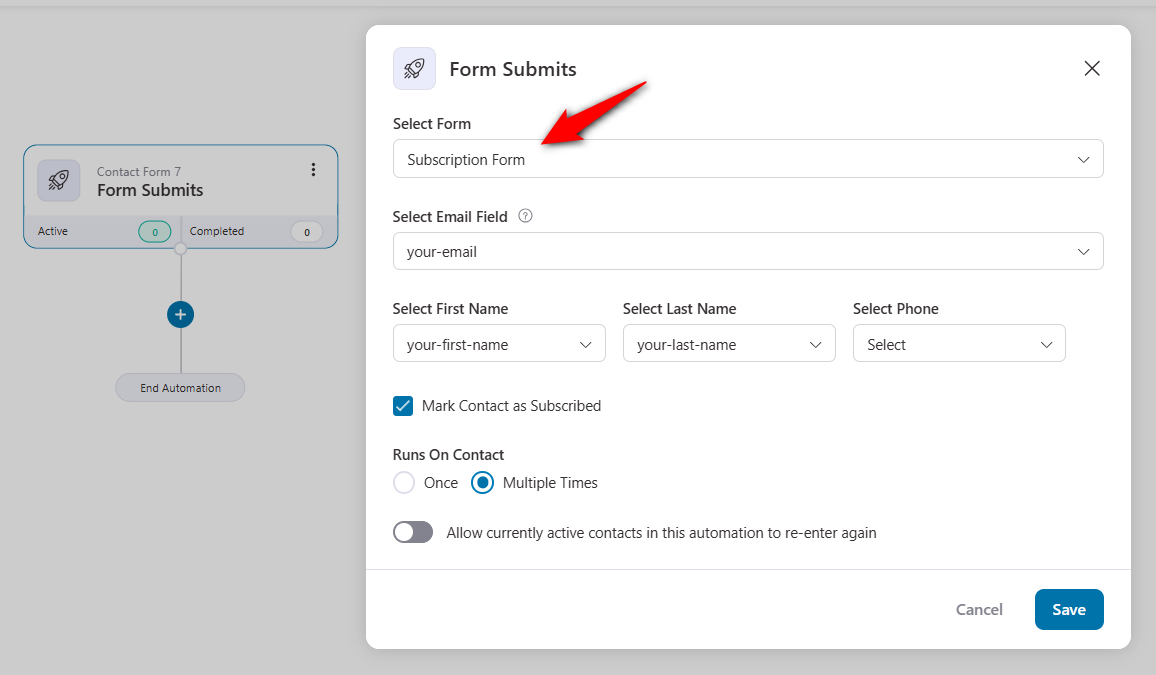Open the your-email field dropdown
Viewport: 1156px width, 675px height.
(x=748, y=251)
